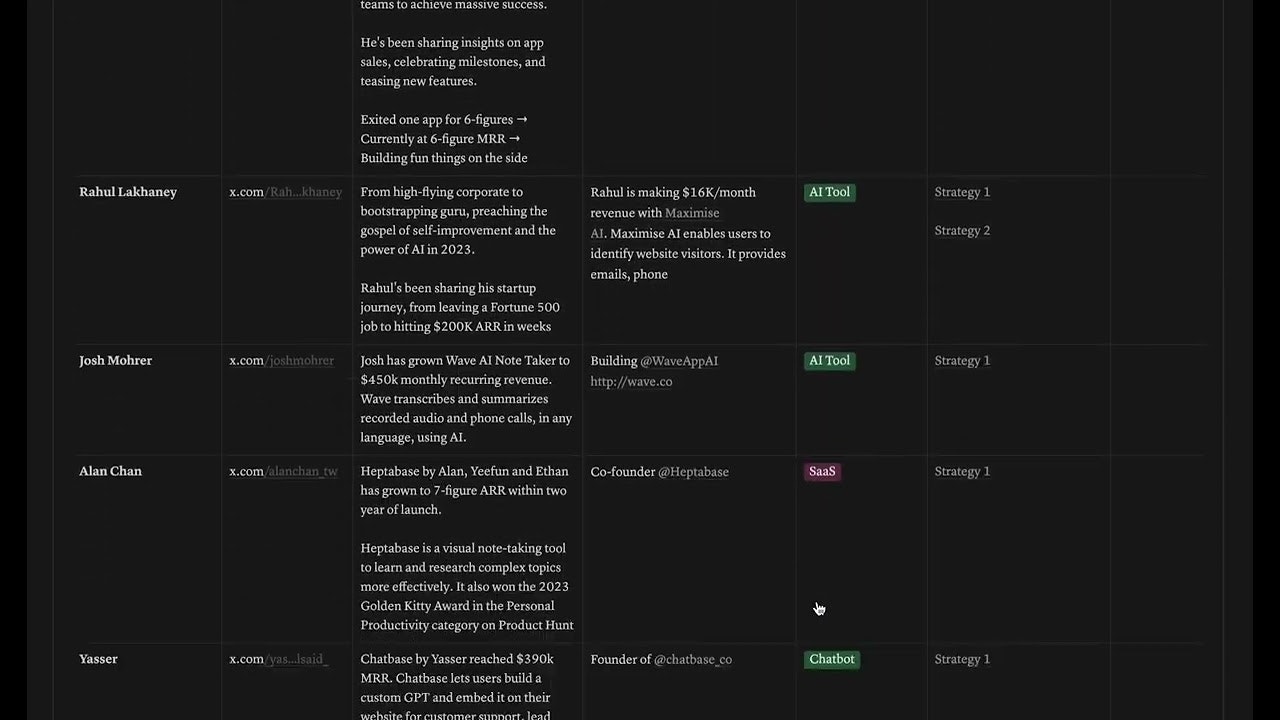The width and height of the screenshot is (1280, 720).
Task: Open Strategy 1 link in Josh Mohrer's row
Action: 962,360
